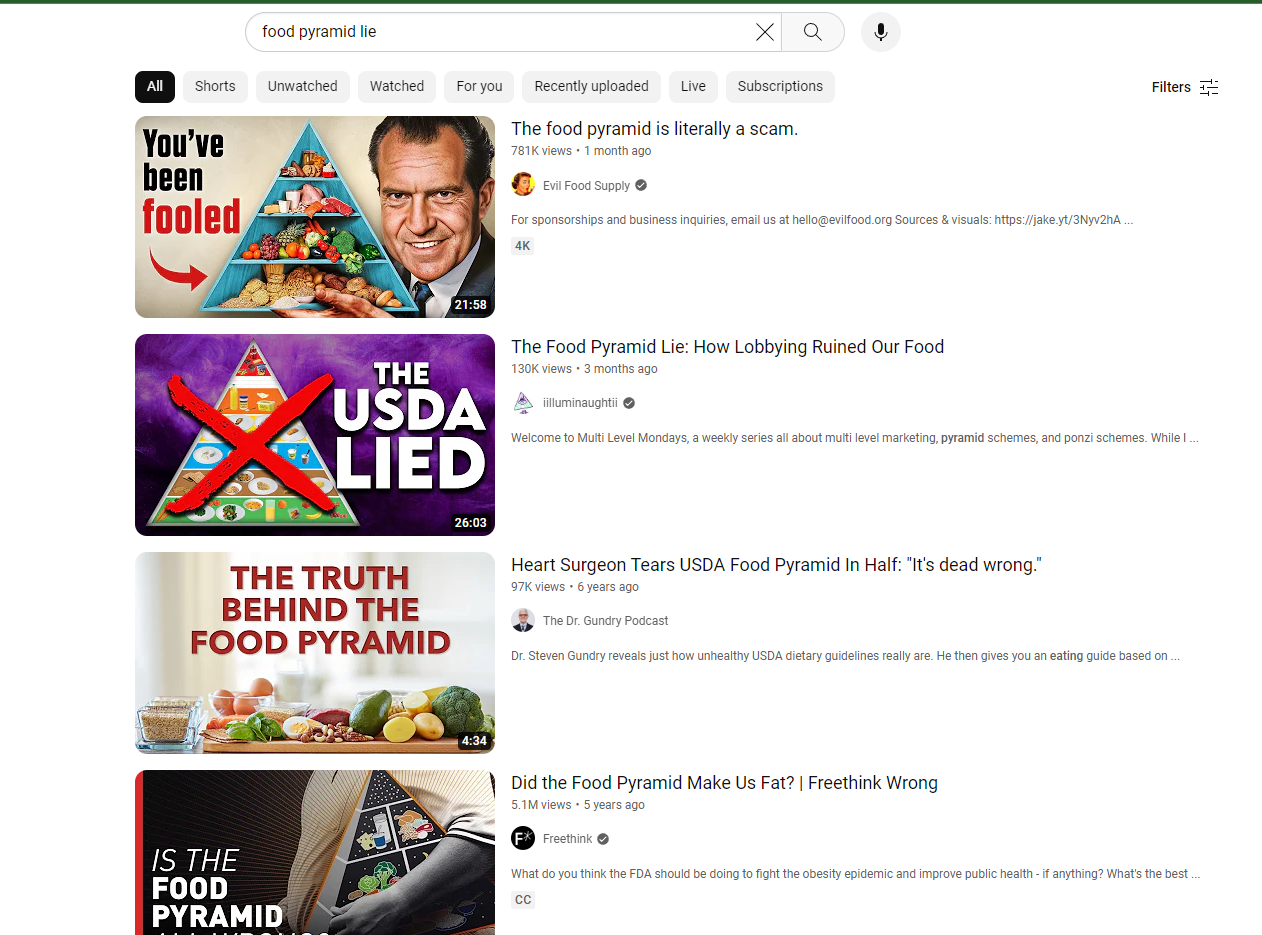Open the iilluminaughtii channel avatar
This screenshot has width=1262, height=935.
coord(523,403)
